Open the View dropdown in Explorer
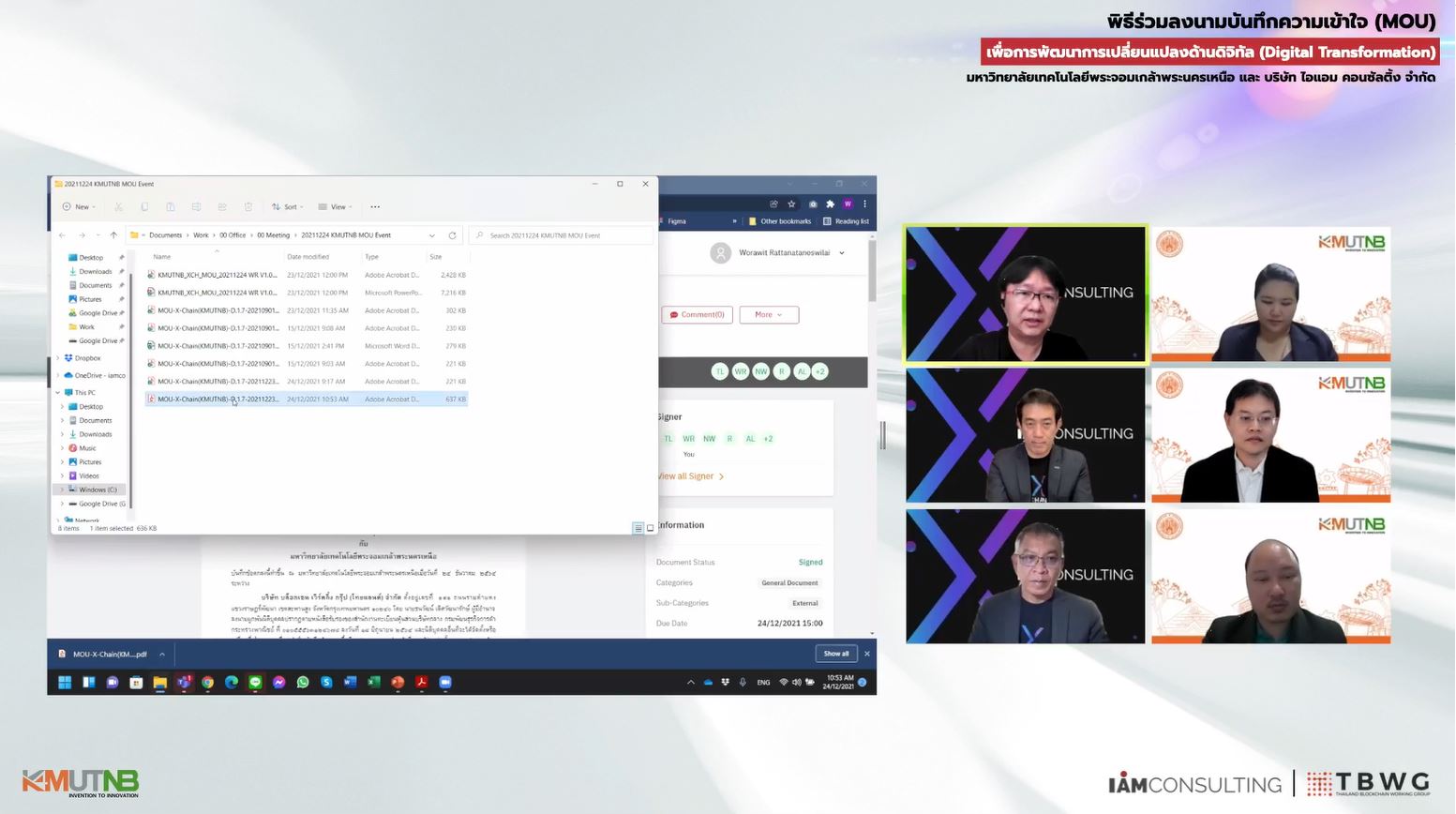The width and height of the screenshot is (1456, 814). click(x=336, y=207)
